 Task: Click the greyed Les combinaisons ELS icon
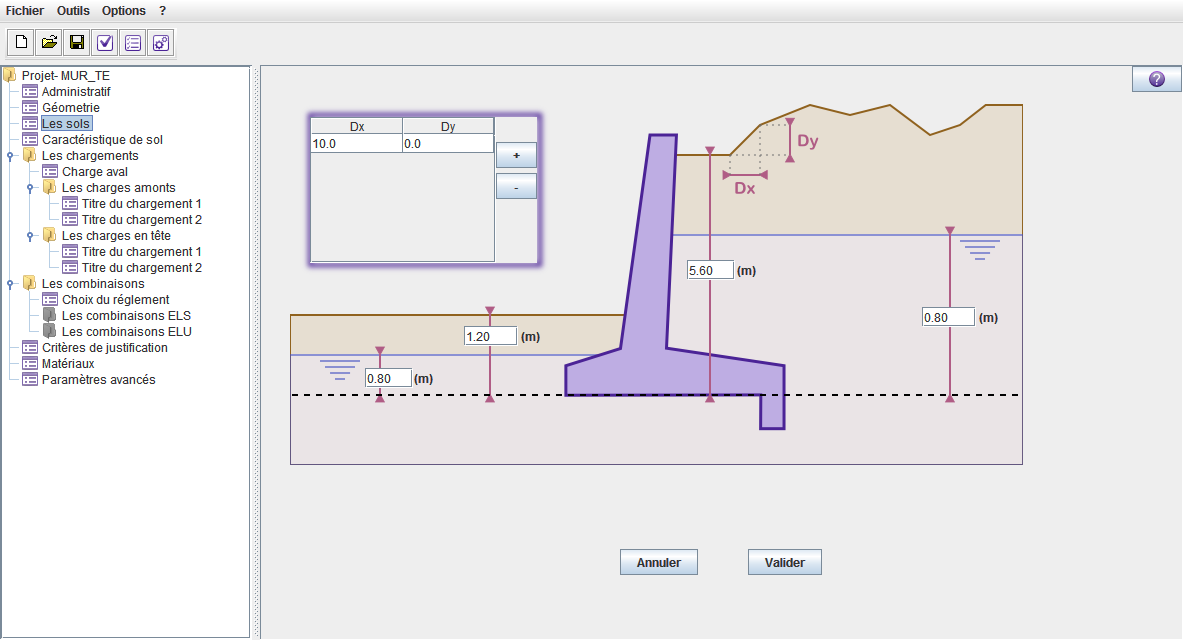[50, 315]
